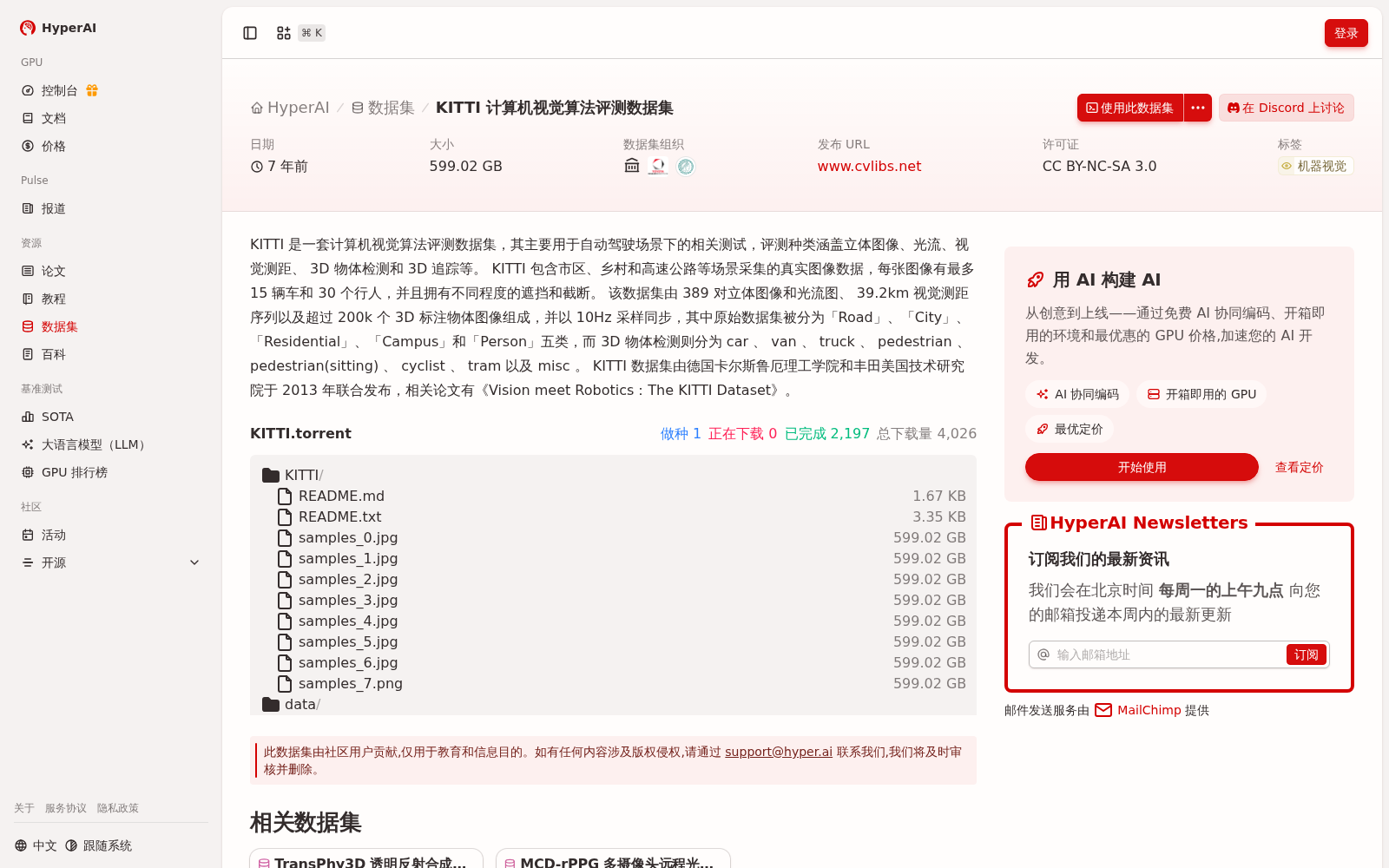The width and height of the screenshot is (1389, 868).
Task: Select samples_0.jpg file
Action: [x=348, y=537]
